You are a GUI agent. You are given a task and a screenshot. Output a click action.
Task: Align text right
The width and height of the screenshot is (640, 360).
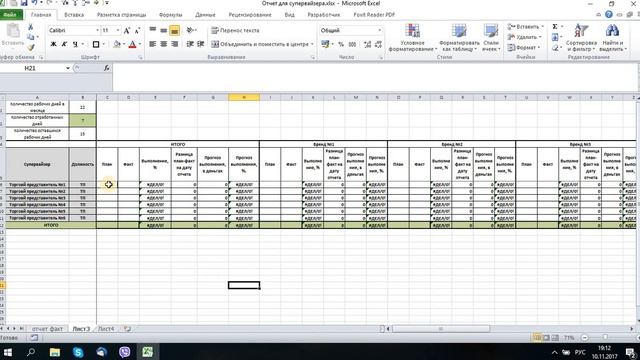pyautogui.click(x=174, y=44)
